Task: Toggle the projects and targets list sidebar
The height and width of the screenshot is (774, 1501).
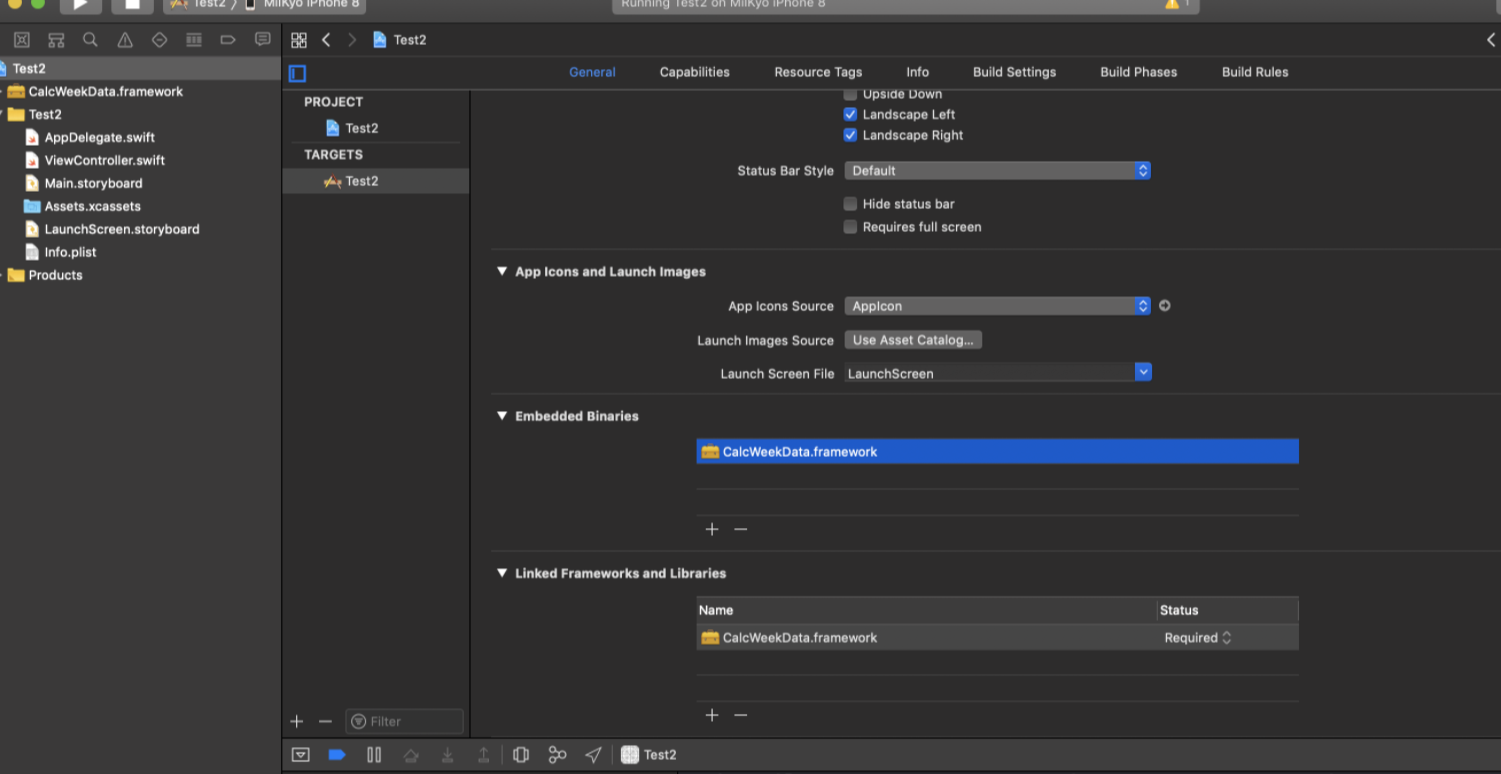Action: pos(297,73)
